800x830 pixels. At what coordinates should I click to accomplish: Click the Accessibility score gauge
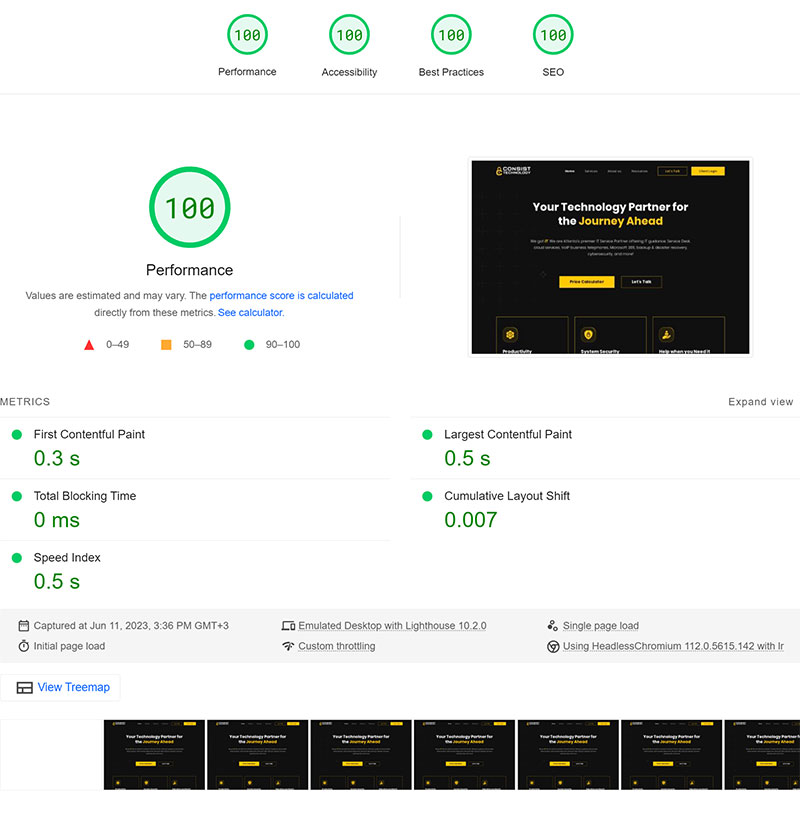tap(349, 35)
